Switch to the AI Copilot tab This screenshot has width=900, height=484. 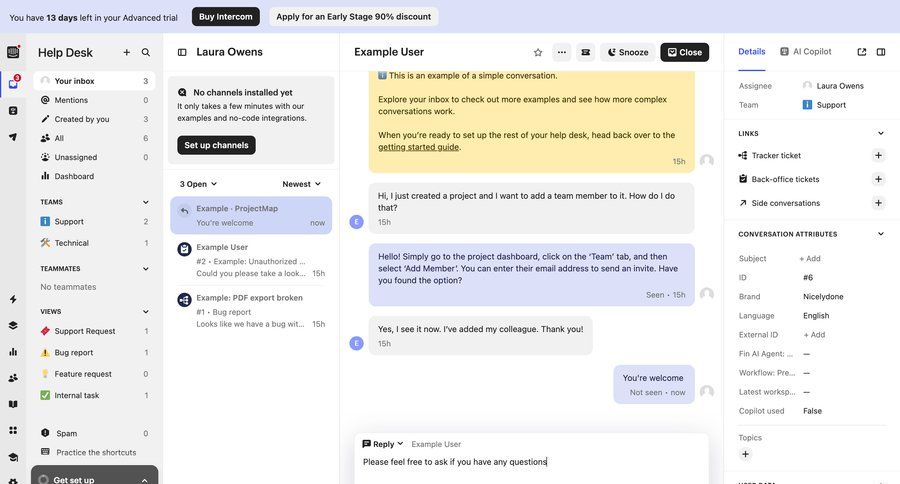[805, 52]
